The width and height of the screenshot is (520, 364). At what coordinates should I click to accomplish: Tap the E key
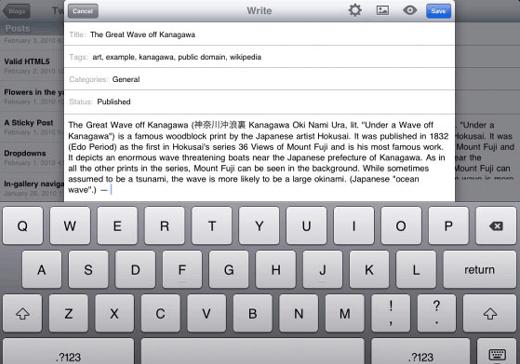[x=117, y=226]
